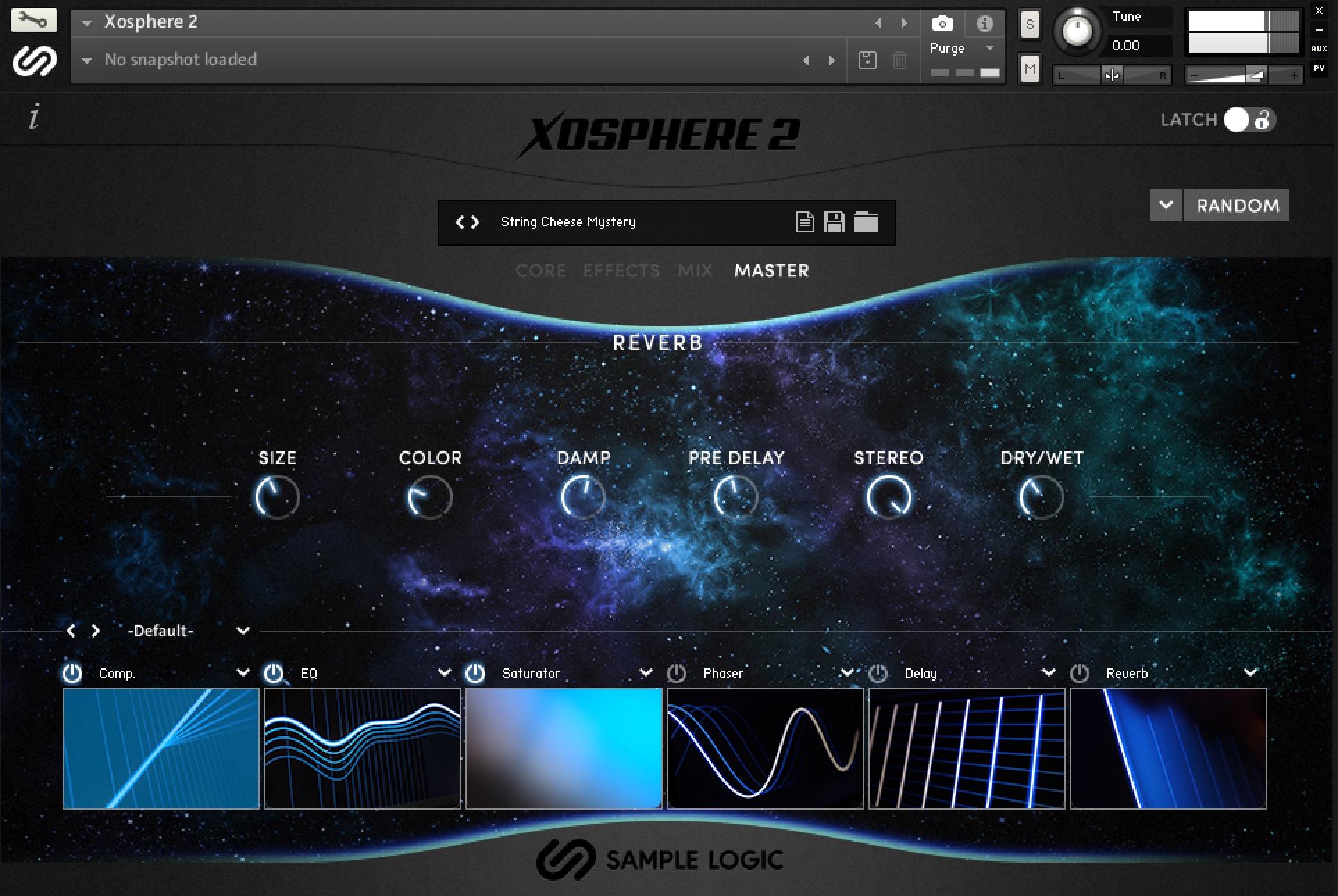Expand the -Default- effect chain preset dropdown

[x=243, y=631]
